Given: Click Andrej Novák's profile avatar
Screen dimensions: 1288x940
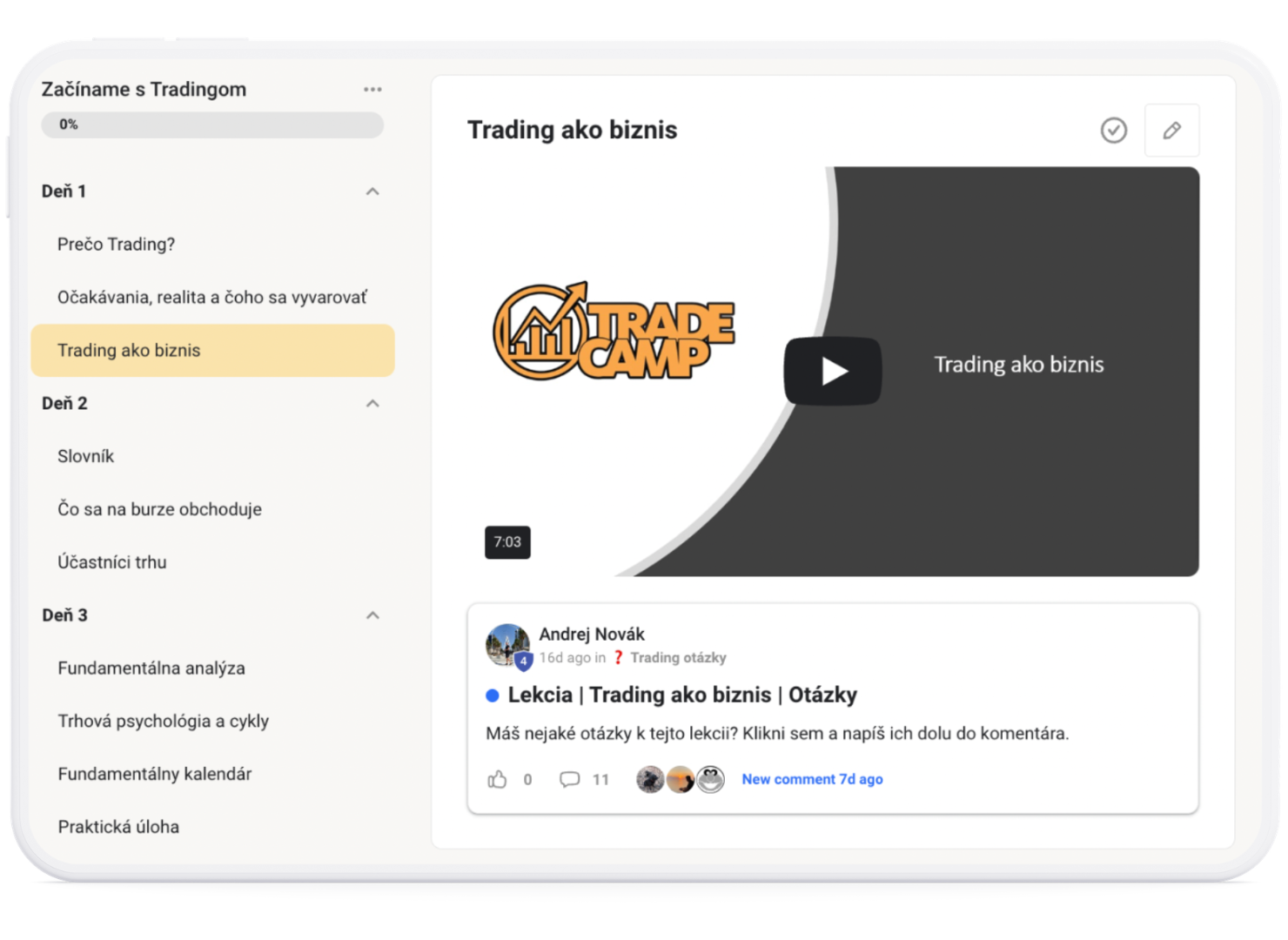Looking at the screenshot, I should click(507, 645).
